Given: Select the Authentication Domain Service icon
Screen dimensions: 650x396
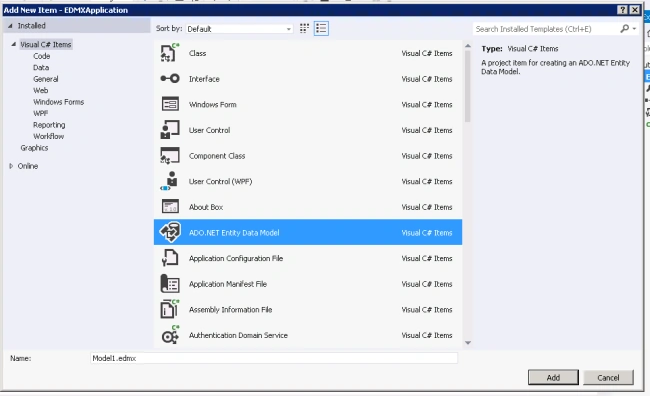Looking at the screenshot, I should point(170,335).
